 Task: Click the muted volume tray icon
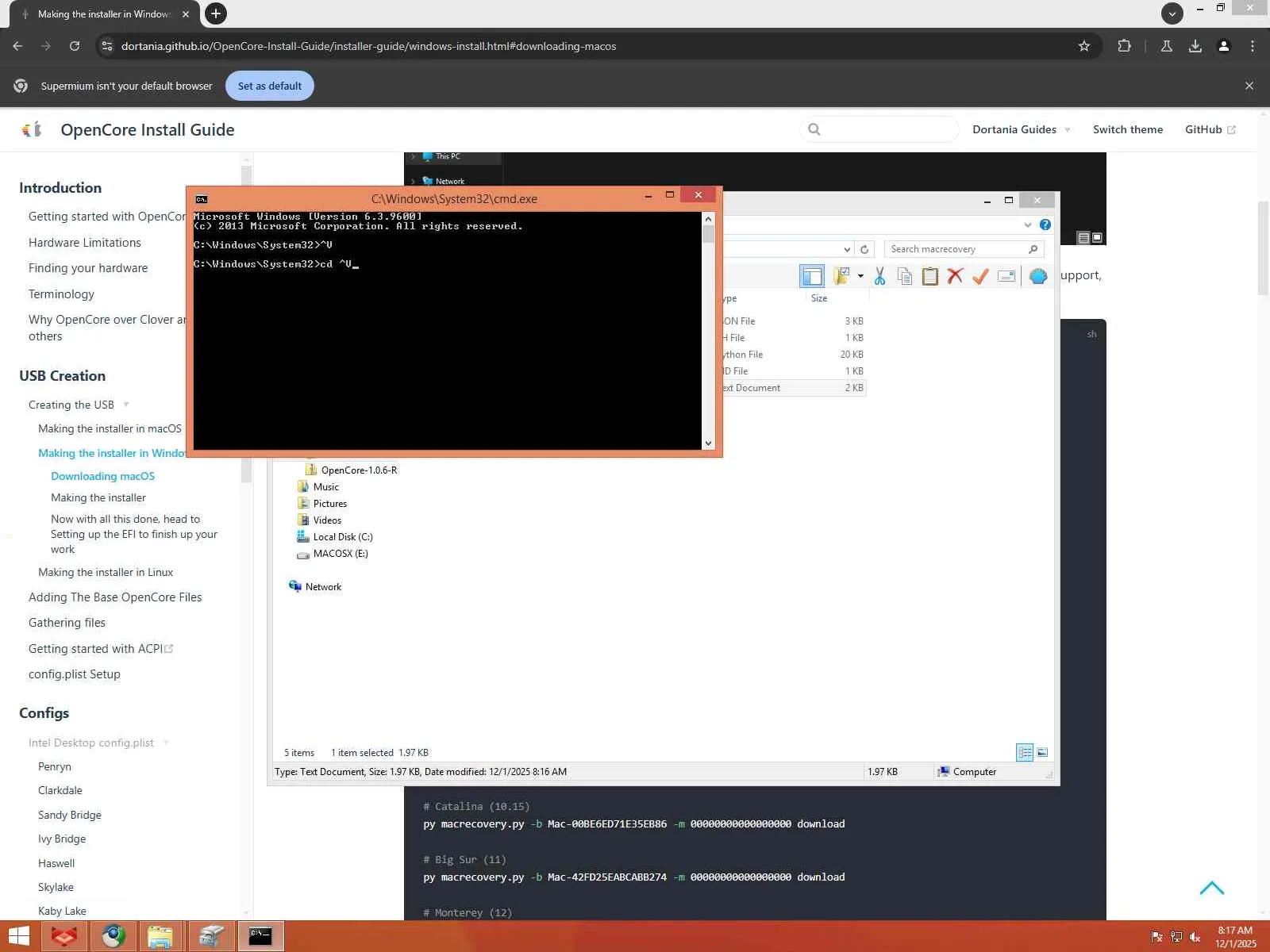[x=1195, y=937]
